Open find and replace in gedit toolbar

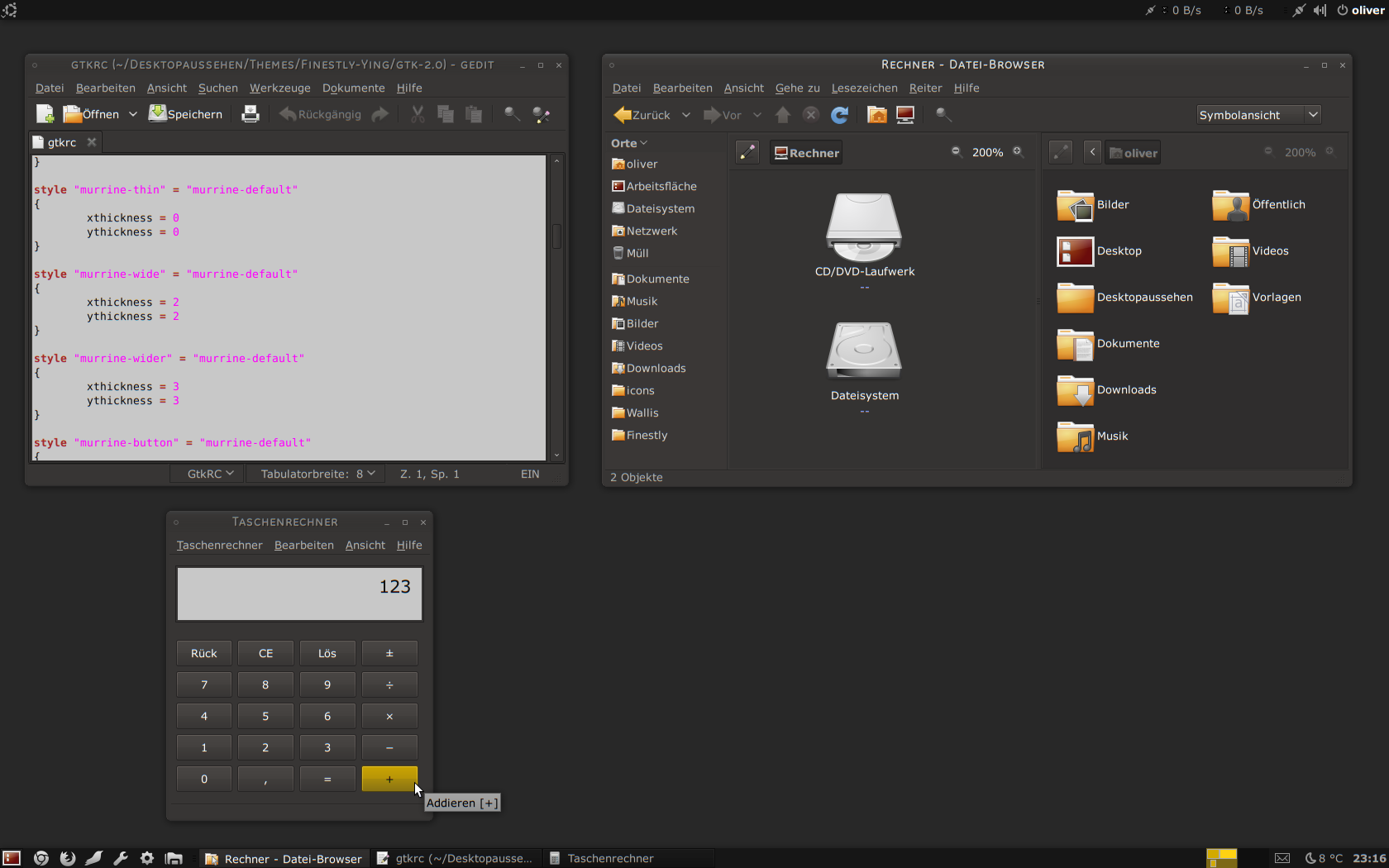point(542,115)
